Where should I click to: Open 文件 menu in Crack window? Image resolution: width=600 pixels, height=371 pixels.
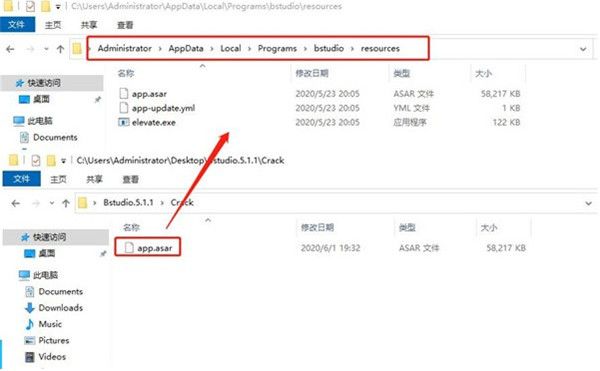[21, 179]
